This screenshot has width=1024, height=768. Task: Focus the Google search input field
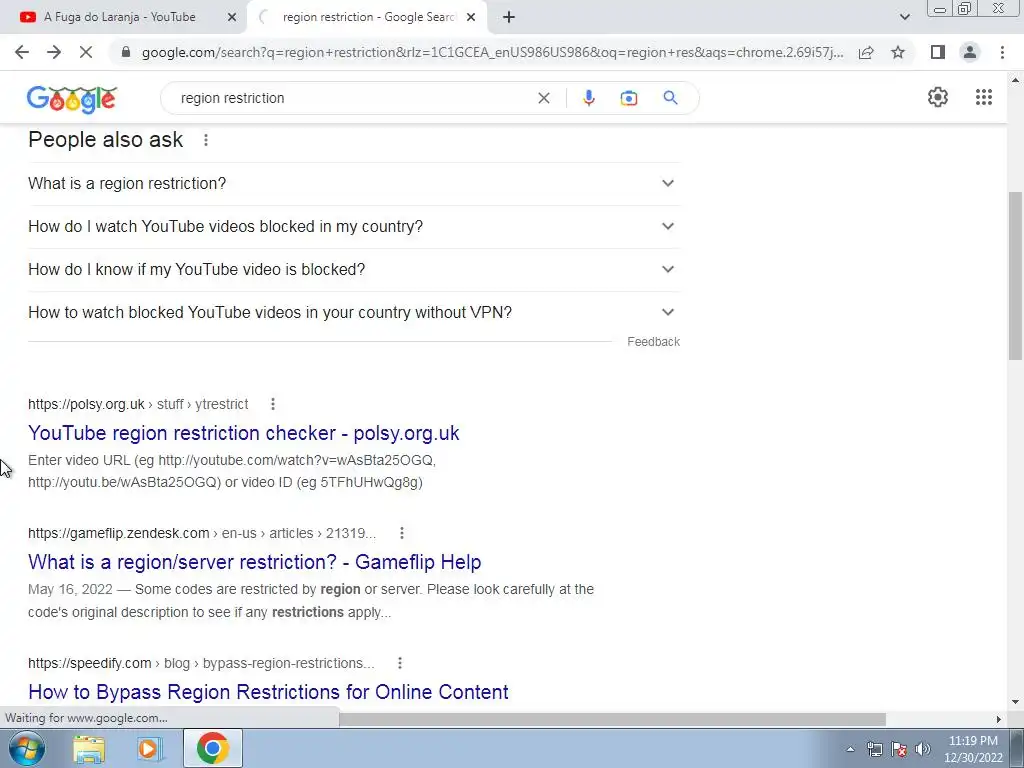click(x=353, y=98)
